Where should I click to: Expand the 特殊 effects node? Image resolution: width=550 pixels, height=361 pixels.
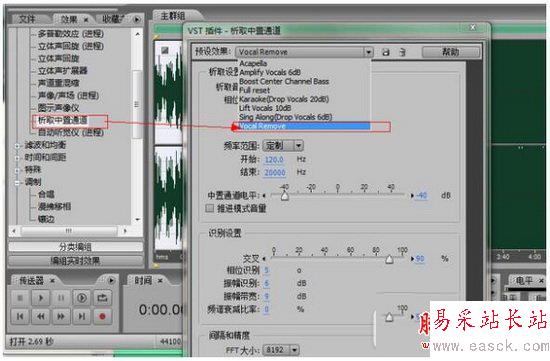click(x=17, y=170)
